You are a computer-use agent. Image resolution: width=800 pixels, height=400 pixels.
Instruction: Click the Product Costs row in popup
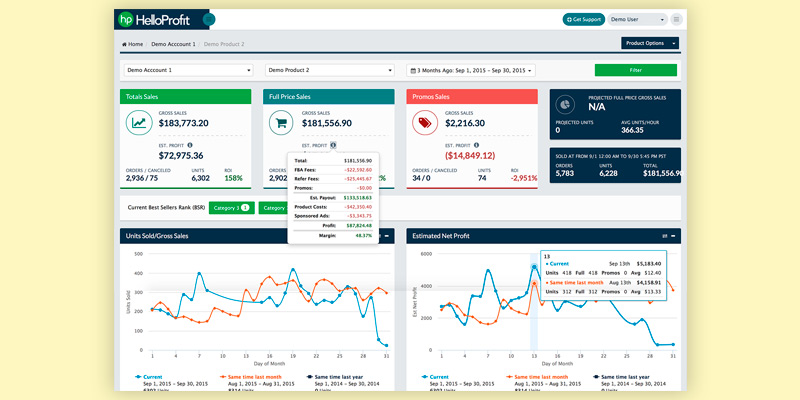[333, 207]
